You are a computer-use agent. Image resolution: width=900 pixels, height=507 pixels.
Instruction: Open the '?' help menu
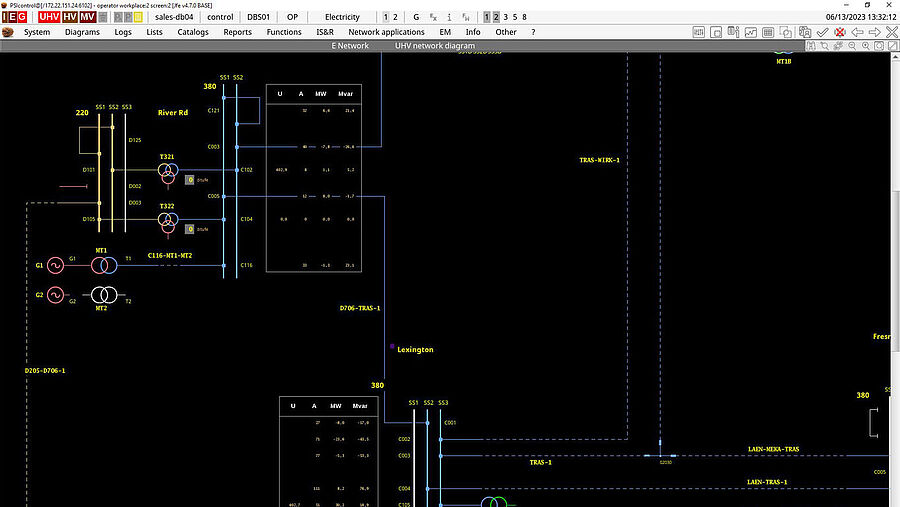(x=533, y=32)
